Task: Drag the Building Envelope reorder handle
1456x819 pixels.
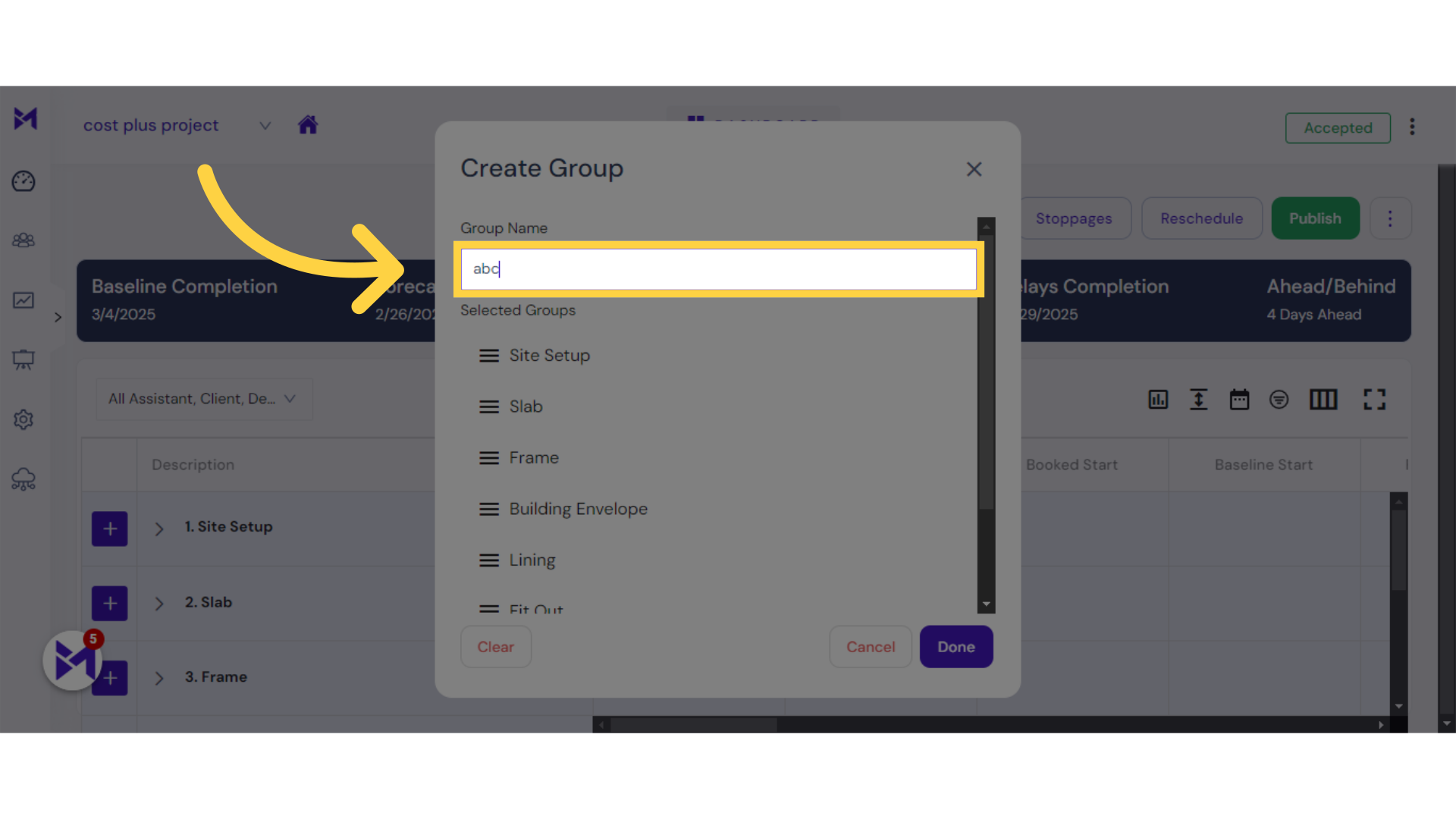Action: tap(489, 508)
